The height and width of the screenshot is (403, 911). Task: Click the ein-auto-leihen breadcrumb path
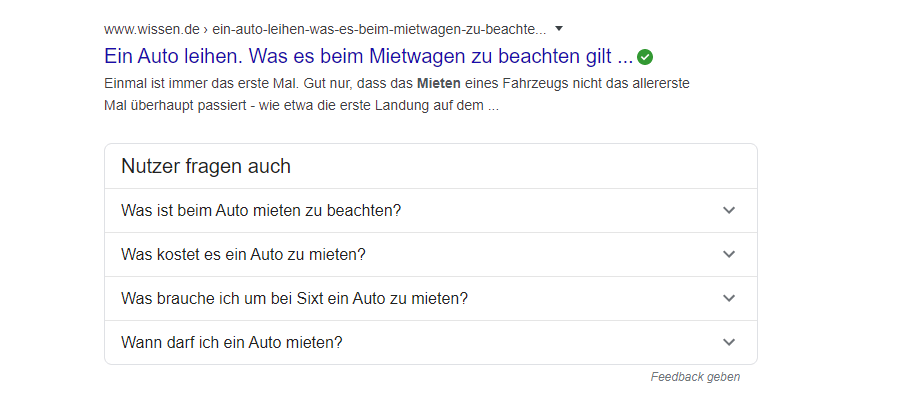379,28
